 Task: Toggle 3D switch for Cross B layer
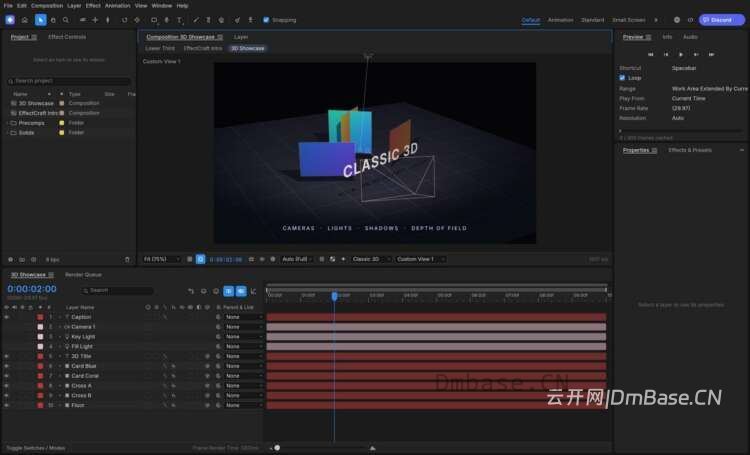pos(208,395)
